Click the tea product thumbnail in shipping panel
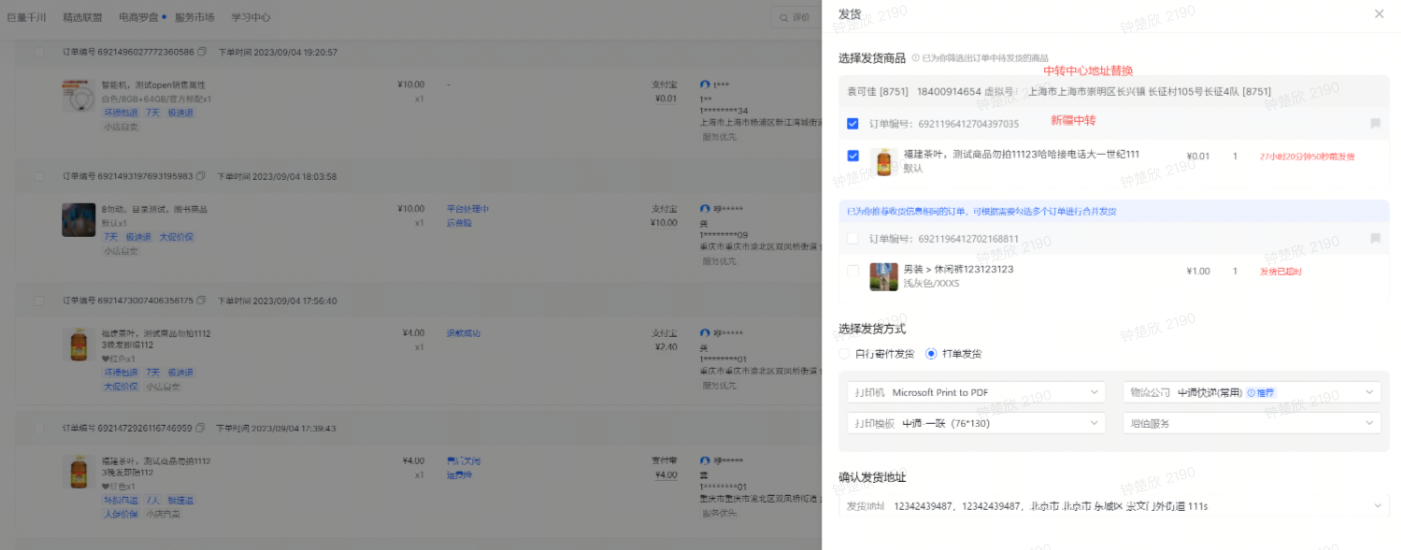The width and height of the screenshot is (1401, 550). coord(882,162)
